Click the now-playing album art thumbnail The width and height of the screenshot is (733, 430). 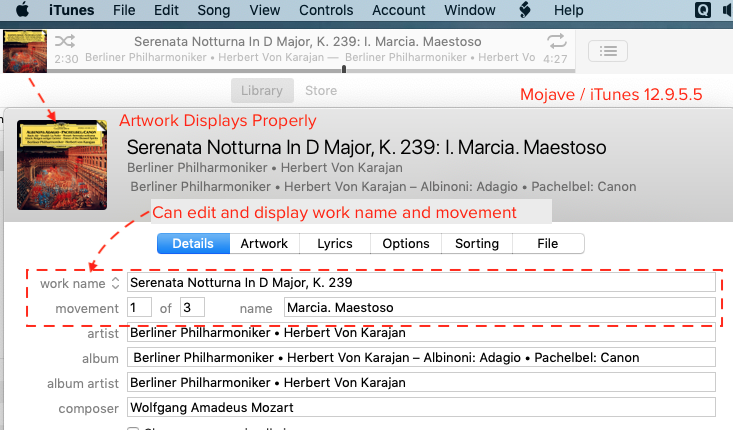[25, 51]
